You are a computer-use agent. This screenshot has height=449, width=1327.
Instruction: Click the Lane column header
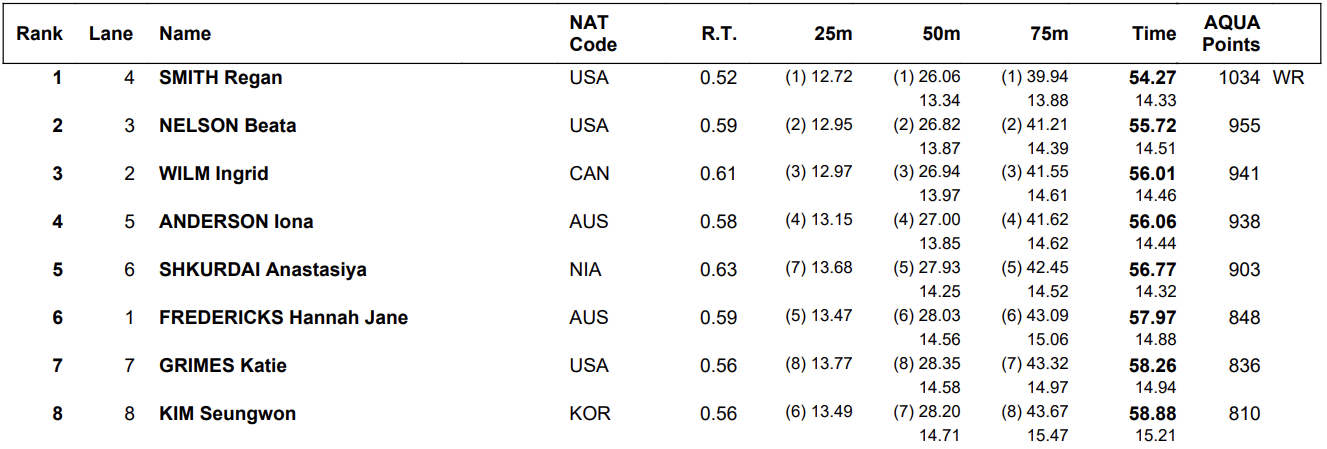click(110, 33)
